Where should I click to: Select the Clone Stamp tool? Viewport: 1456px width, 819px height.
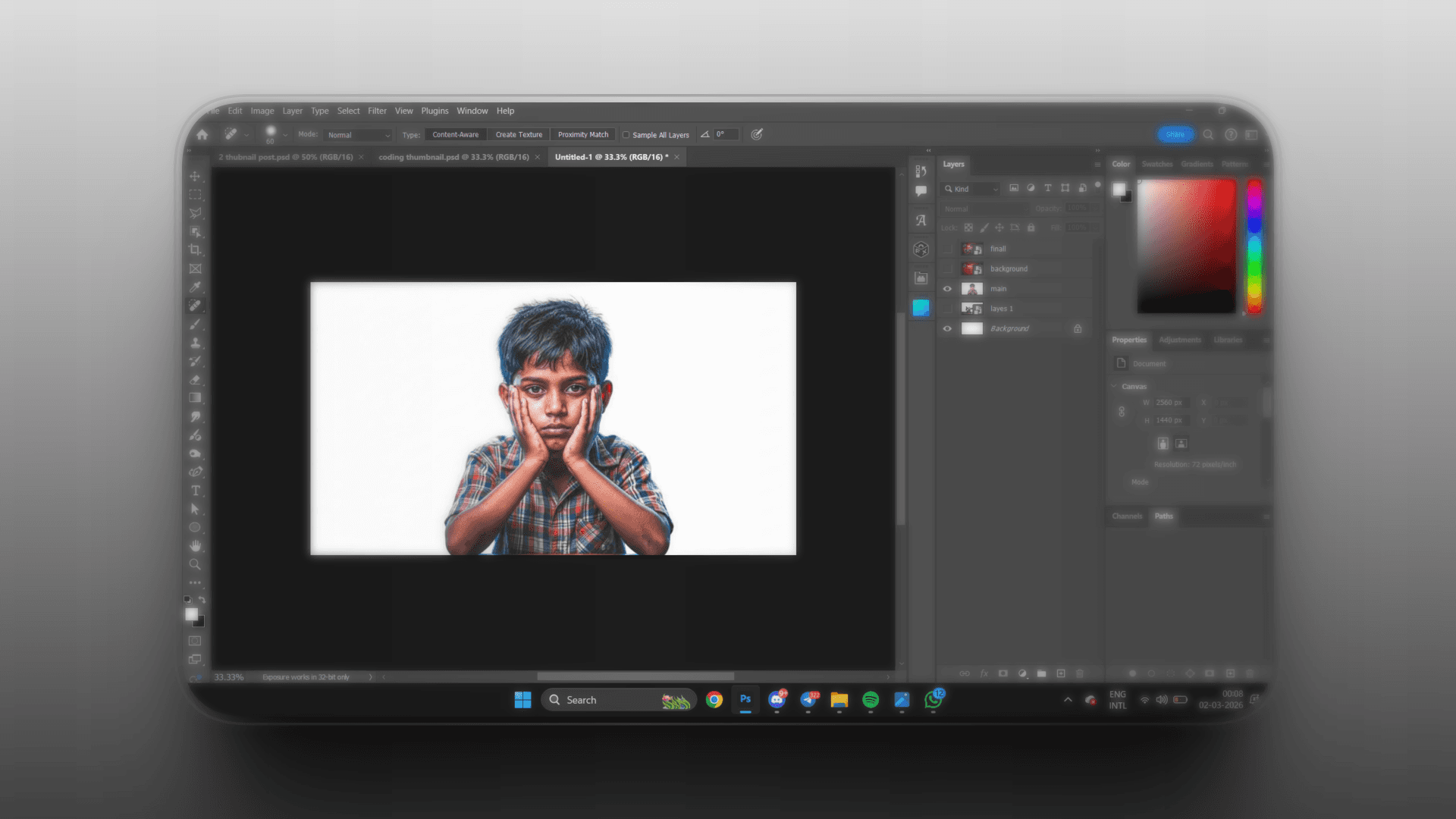[x=195, y=343]
